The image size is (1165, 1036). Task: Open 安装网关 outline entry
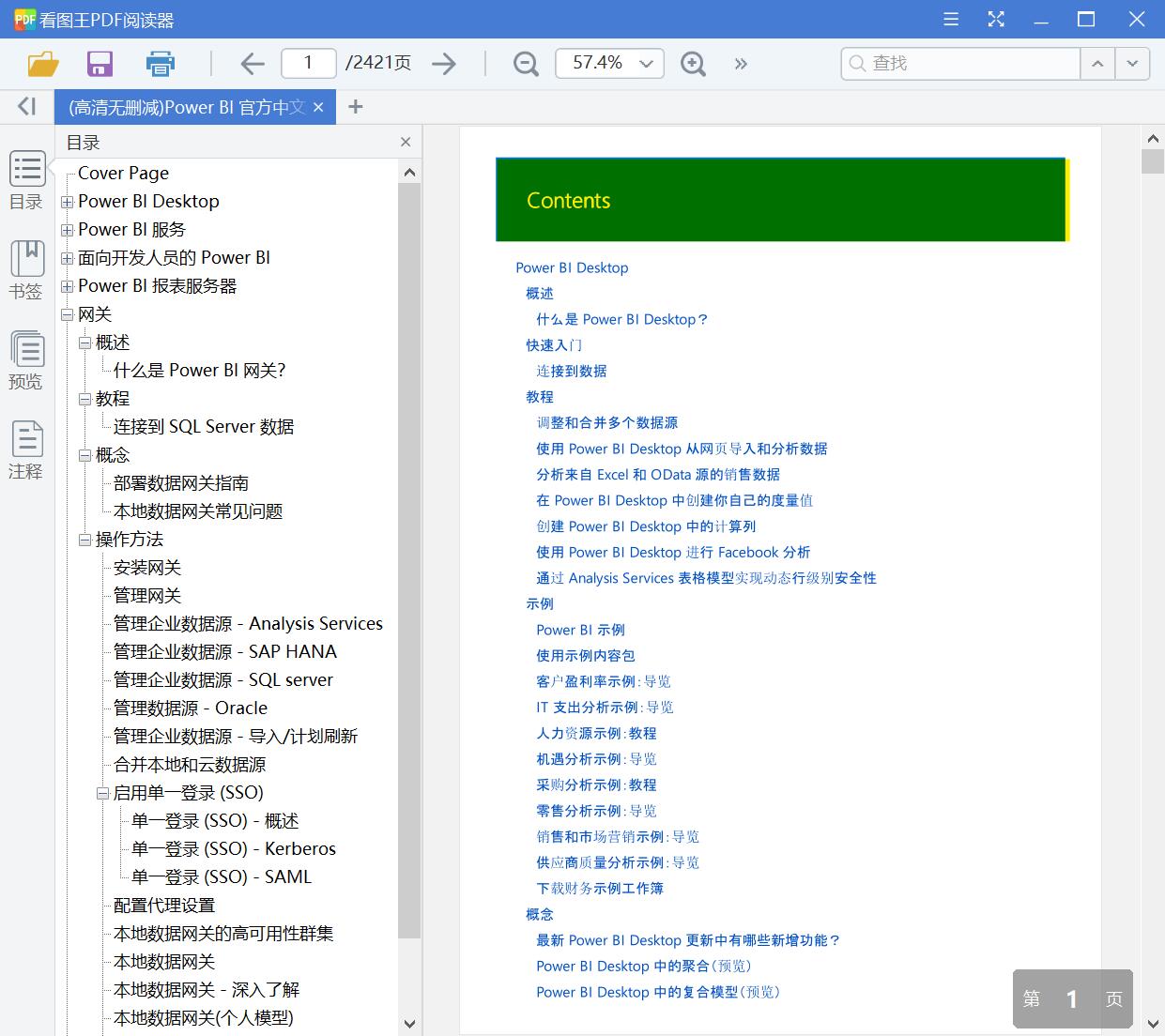pos(147,567)
